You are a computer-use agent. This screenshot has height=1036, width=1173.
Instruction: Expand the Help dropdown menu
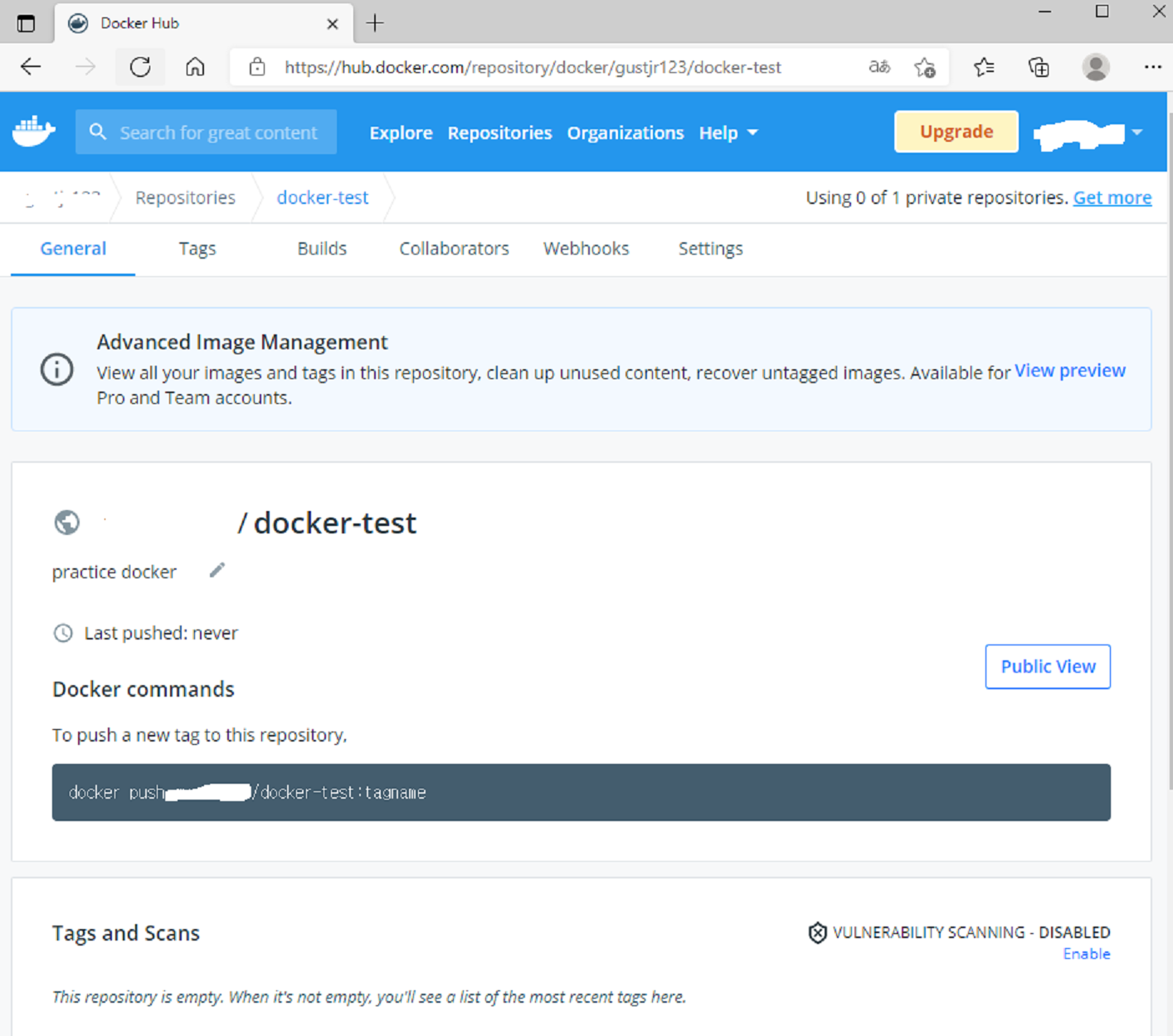pos(728,133)
